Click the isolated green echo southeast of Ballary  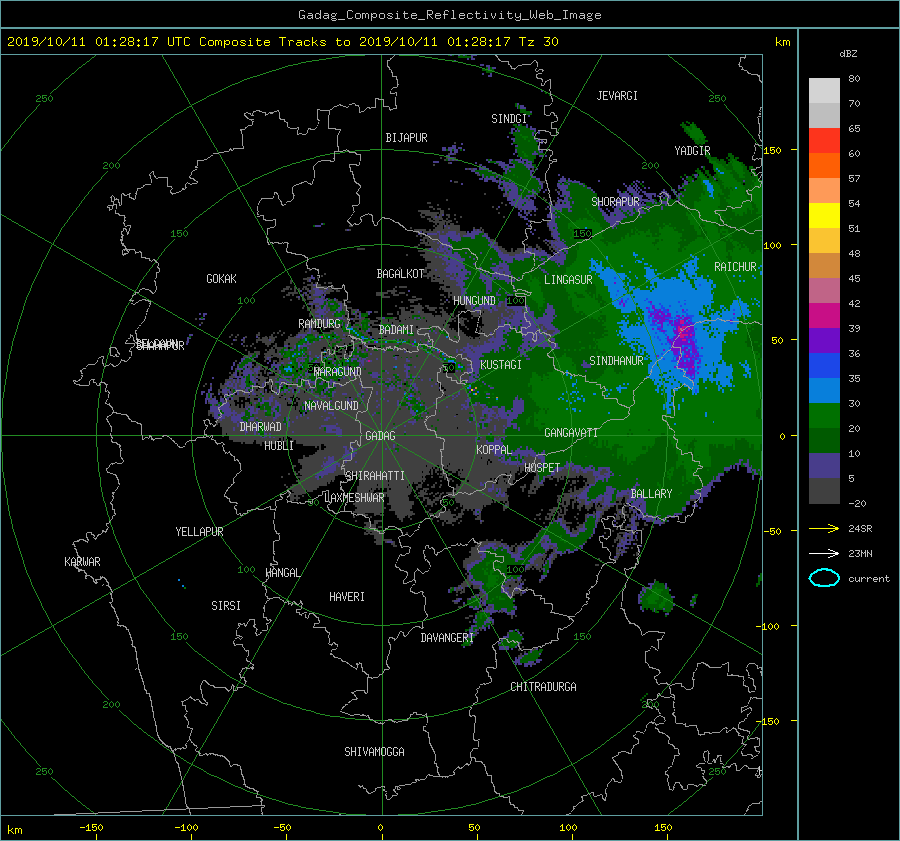(x=655, y=597)
